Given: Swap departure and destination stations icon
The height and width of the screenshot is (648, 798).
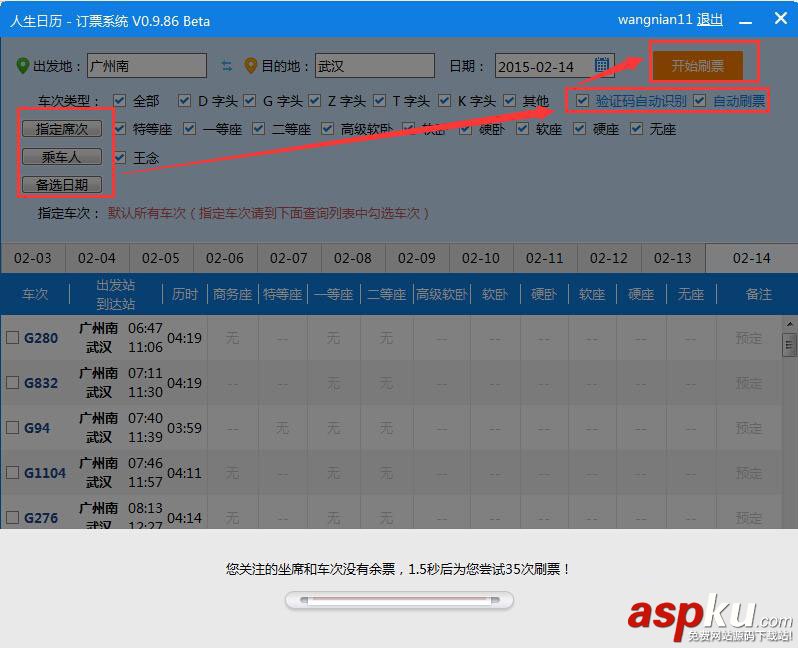Looking at the screenshot, I should click(226, 66).
